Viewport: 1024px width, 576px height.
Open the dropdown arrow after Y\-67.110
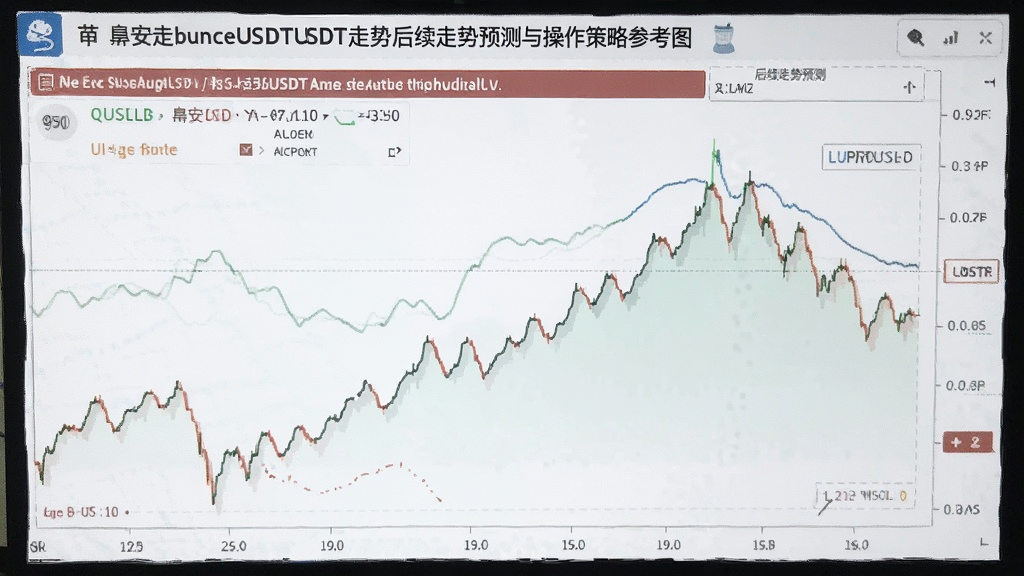pos(325,117)
